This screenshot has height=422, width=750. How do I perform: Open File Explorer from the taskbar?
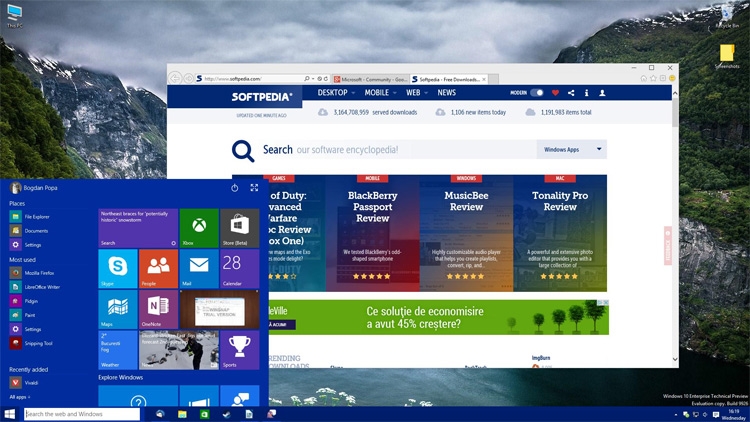click(182, 414)
